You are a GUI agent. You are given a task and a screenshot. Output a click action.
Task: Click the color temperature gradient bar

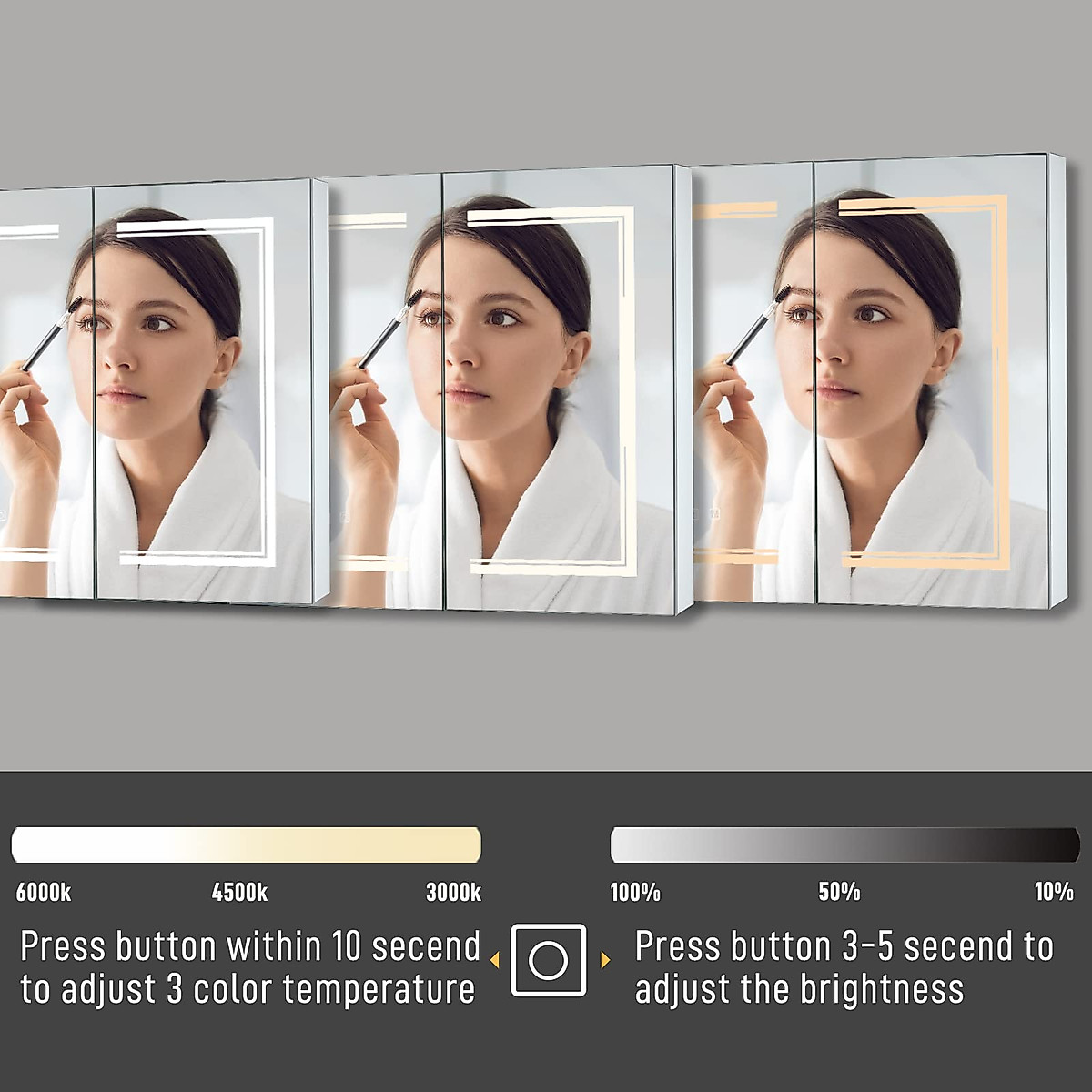(x=246, y=844)
